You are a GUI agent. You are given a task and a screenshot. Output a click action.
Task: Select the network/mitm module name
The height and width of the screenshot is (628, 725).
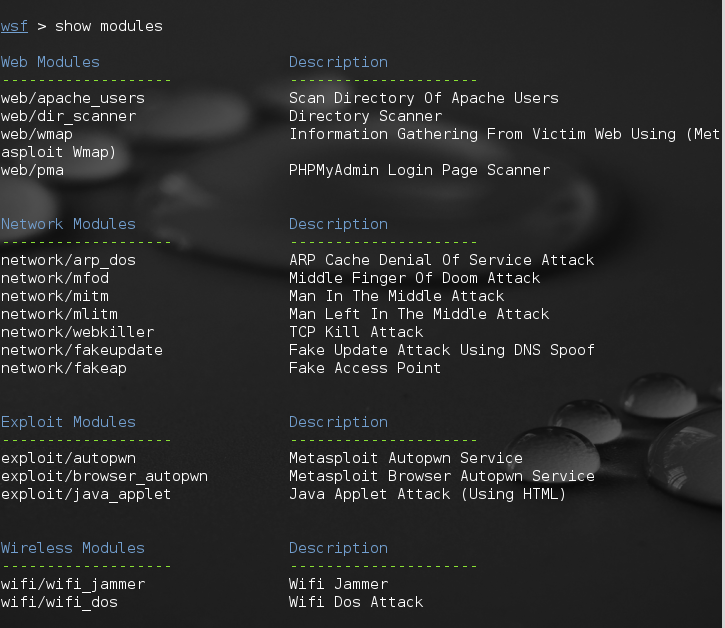(x=55, y=296)
